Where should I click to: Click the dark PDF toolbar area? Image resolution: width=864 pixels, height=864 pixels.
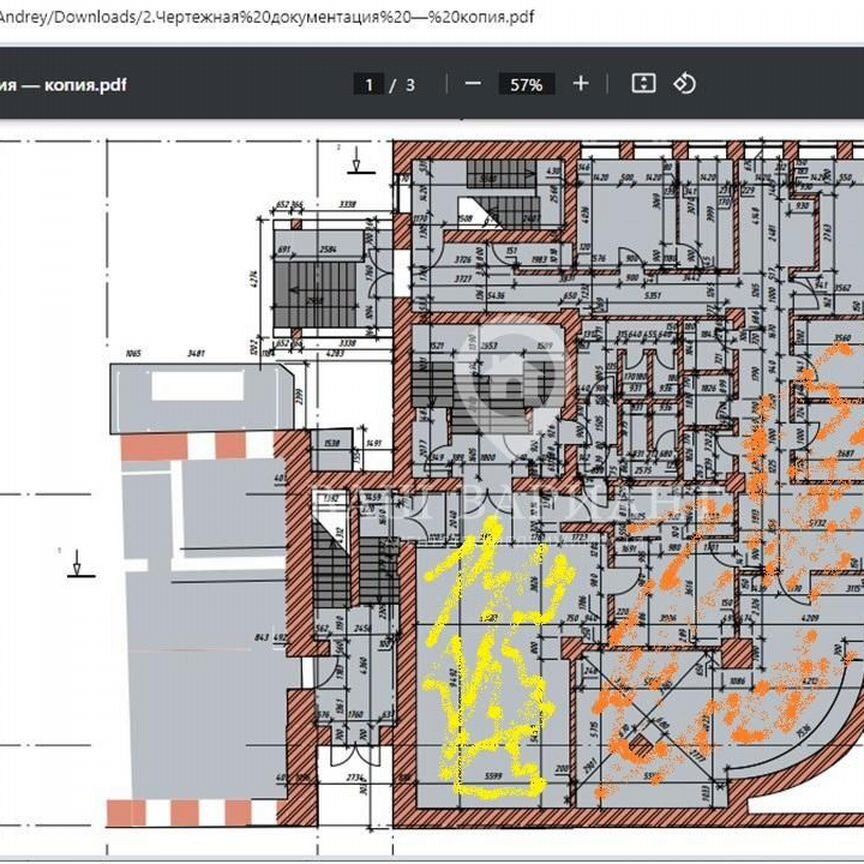click(x=250, y=84)
